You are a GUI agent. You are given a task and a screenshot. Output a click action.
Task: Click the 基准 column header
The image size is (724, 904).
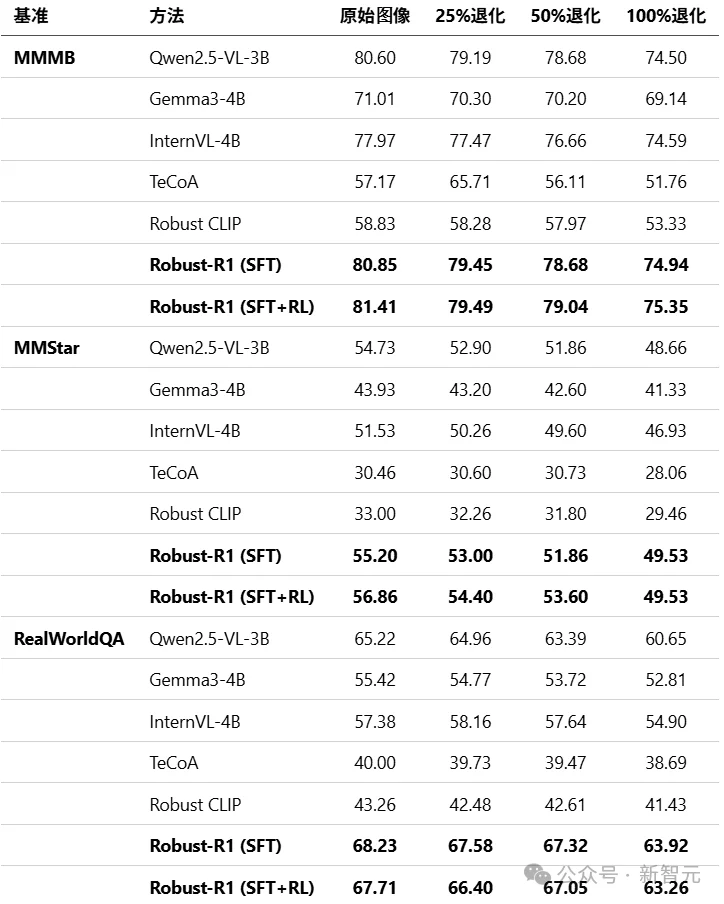pyautogui.click(x=31, y=16)
